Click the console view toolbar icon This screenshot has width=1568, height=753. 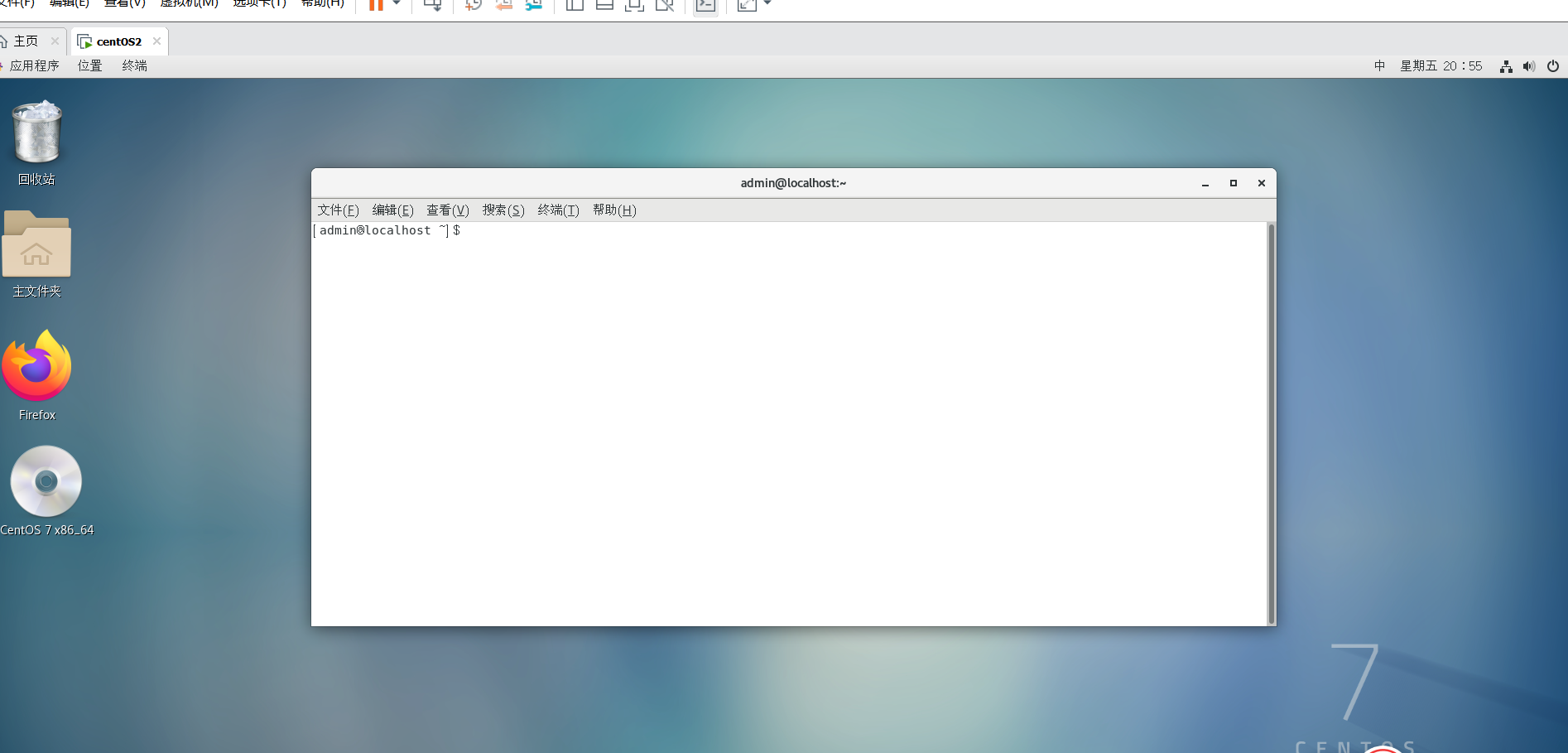(705, 5)
